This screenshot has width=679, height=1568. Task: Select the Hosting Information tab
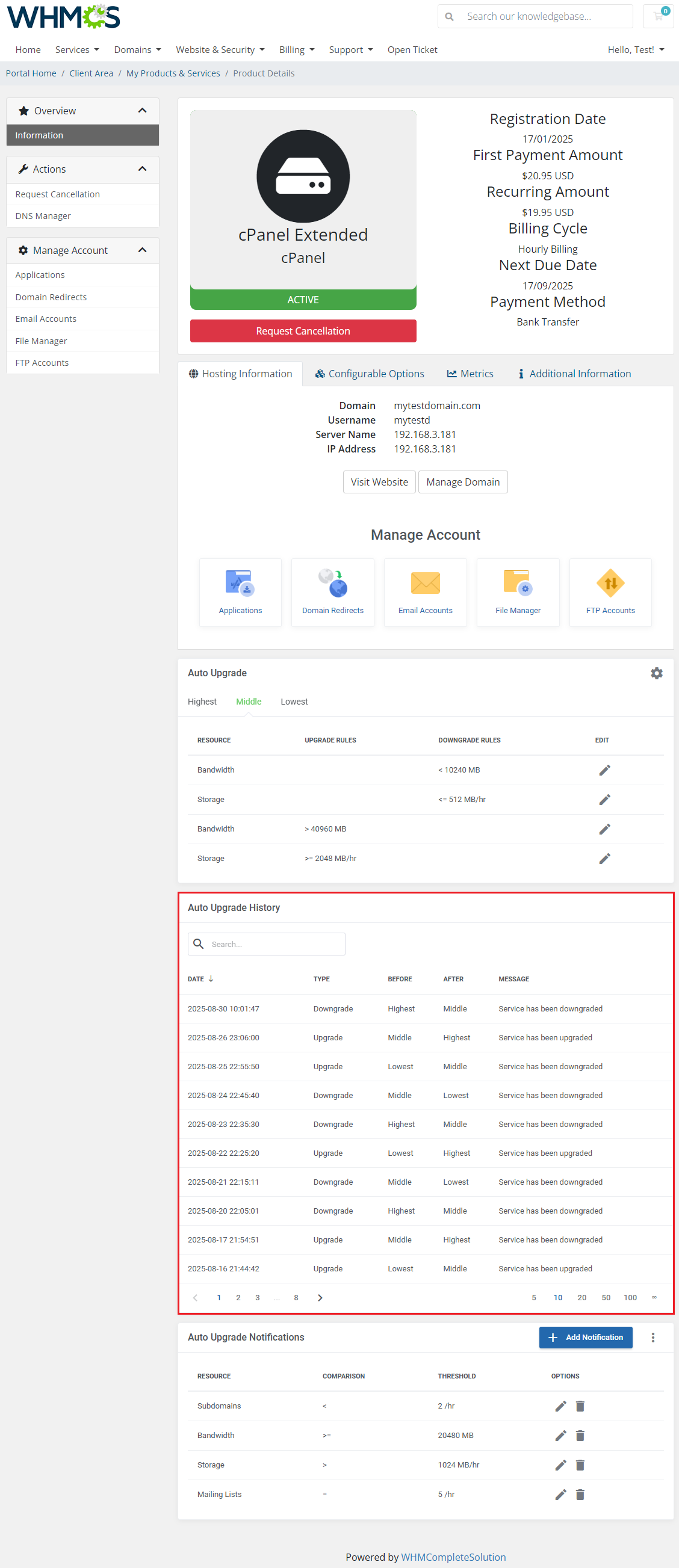click(241, 374)
